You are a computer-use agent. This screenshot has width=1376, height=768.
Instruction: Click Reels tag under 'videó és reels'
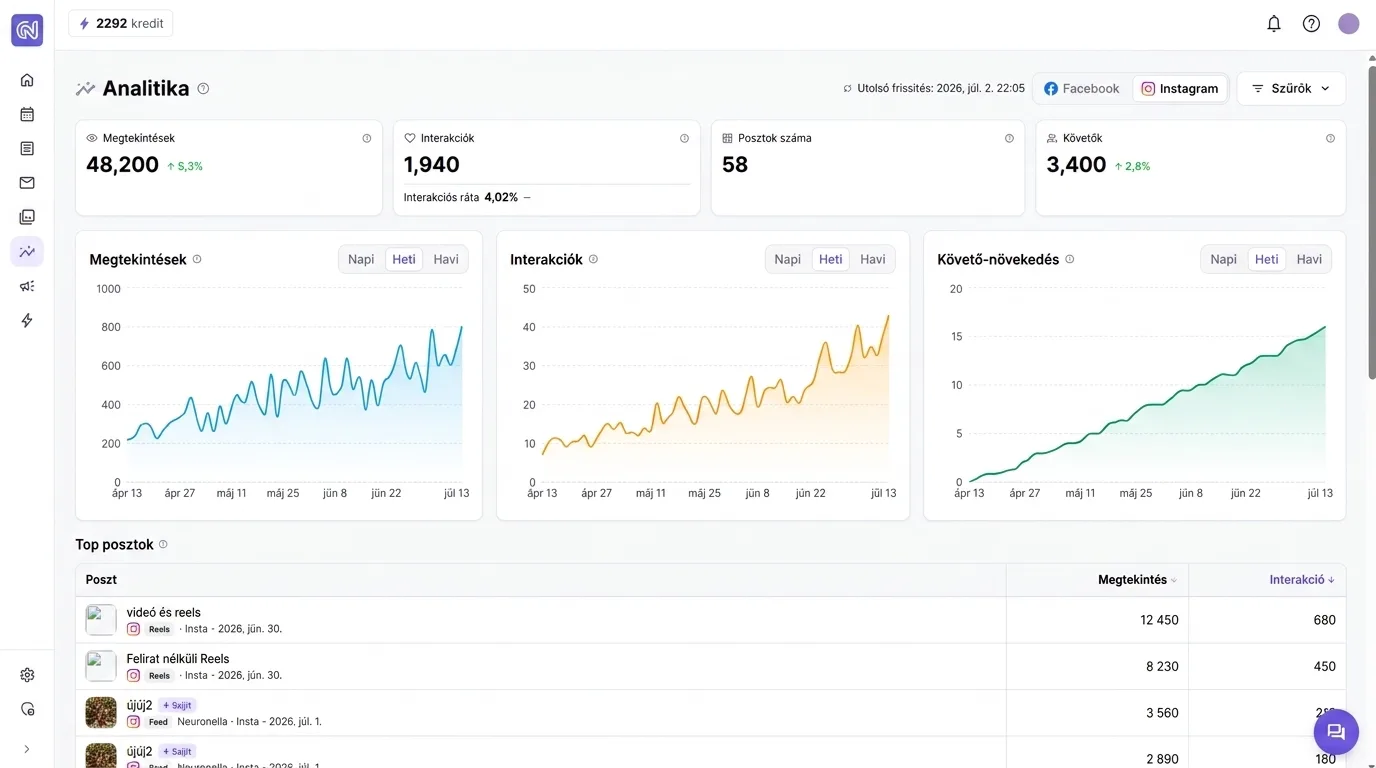(x=159, y=629)
